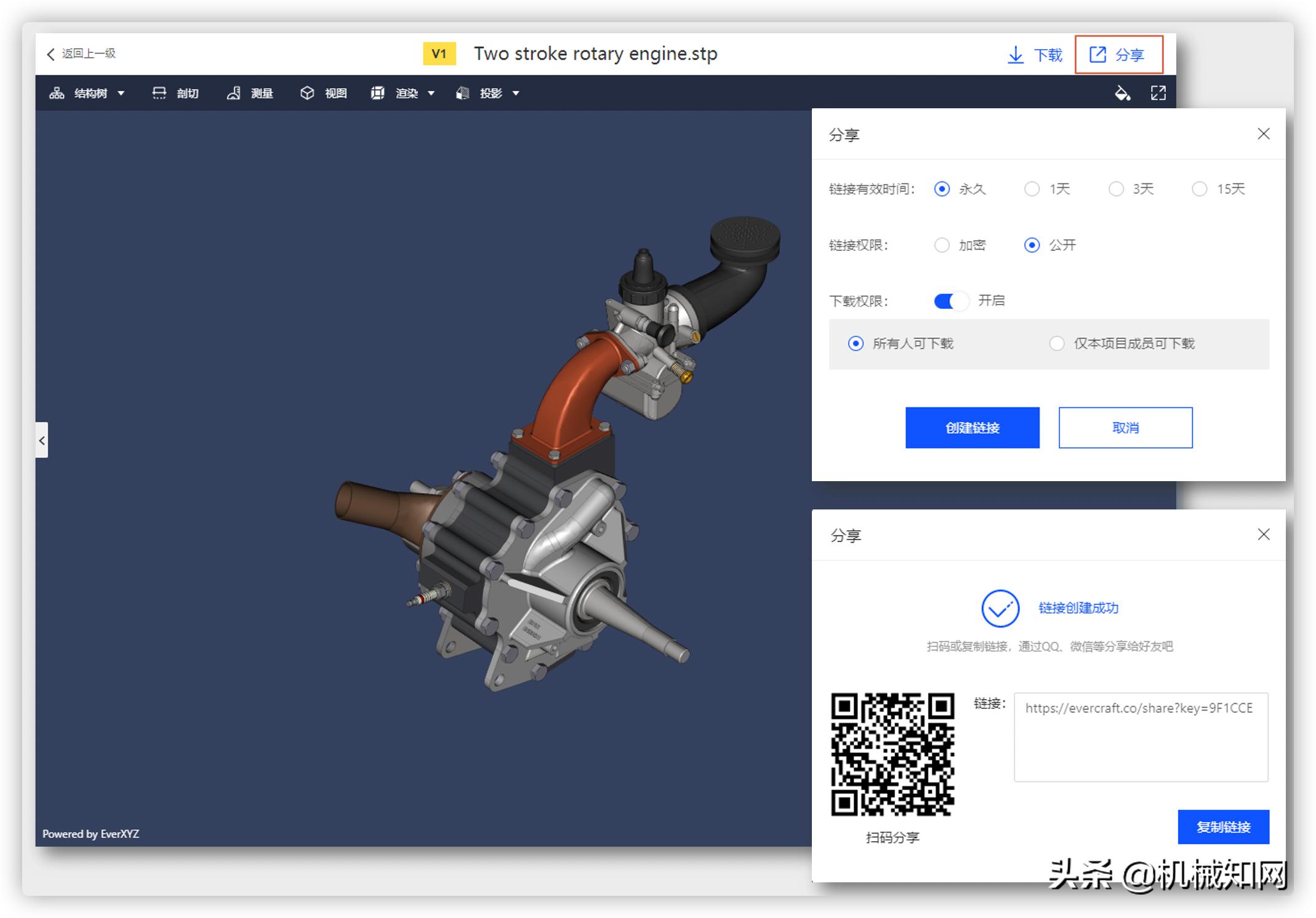Expand the collapsed left side panel arrow
1316x918 pixels.
click(42, 440)
